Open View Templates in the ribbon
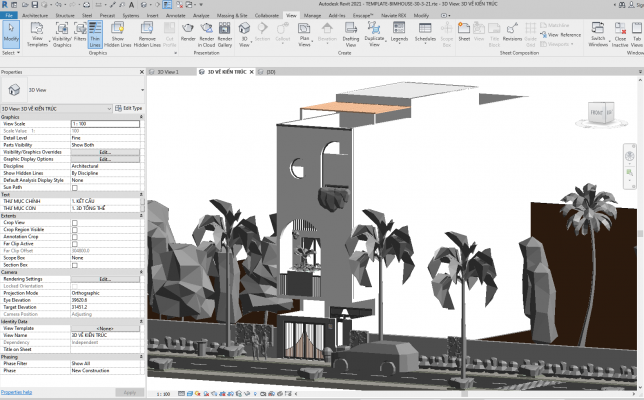 pos(37,35)
